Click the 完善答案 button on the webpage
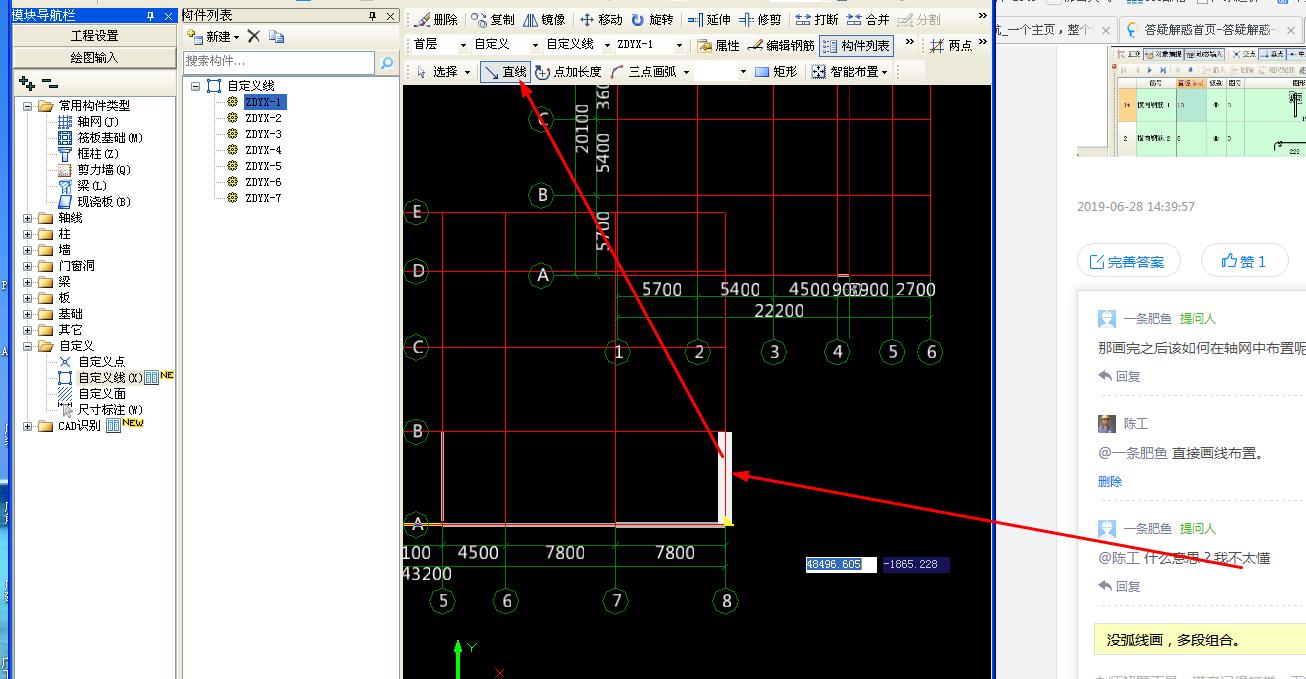1306x679 pixels. [1128, 262]
